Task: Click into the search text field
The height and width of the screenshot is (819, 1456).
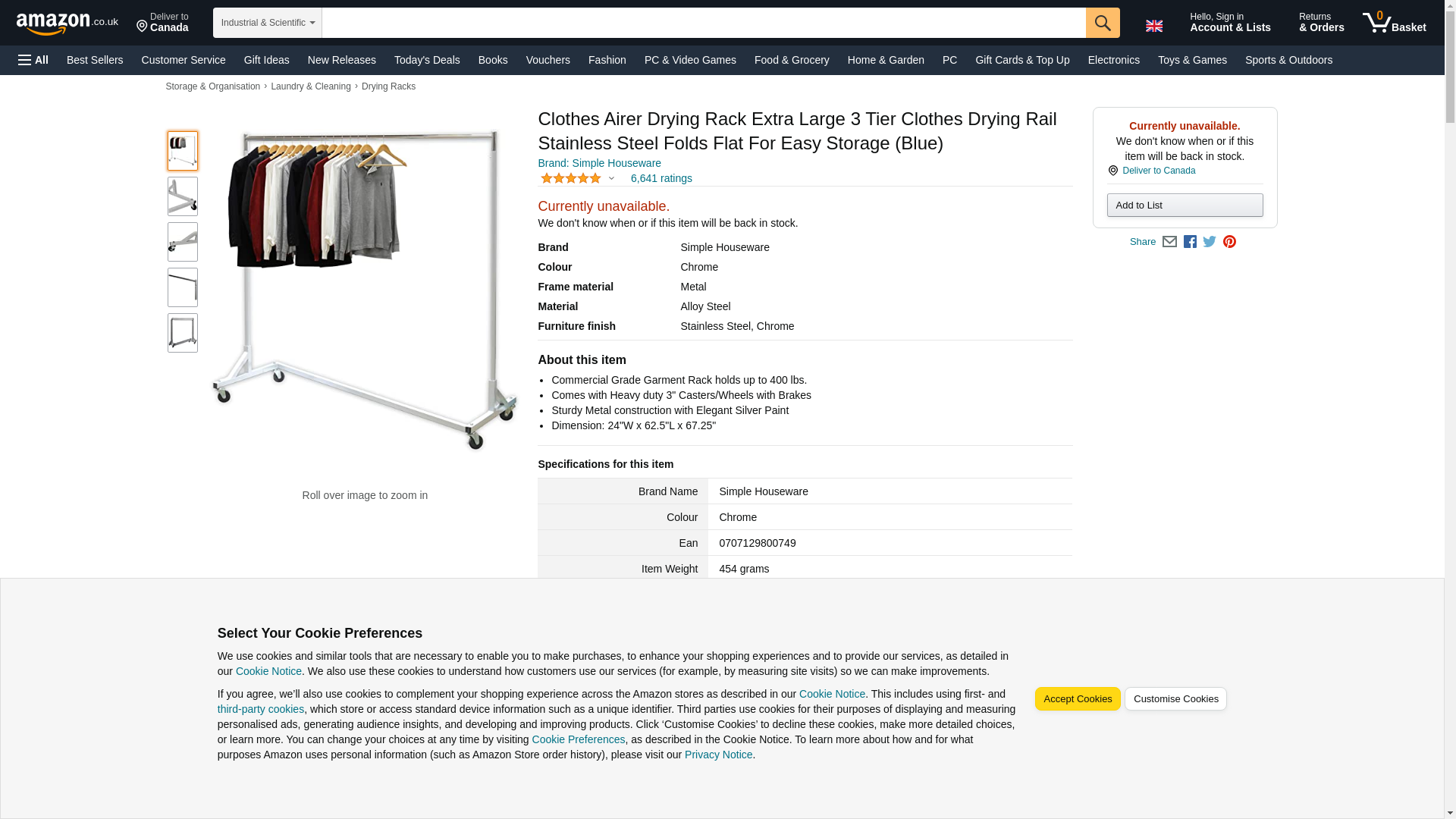Action: [704, 23]
